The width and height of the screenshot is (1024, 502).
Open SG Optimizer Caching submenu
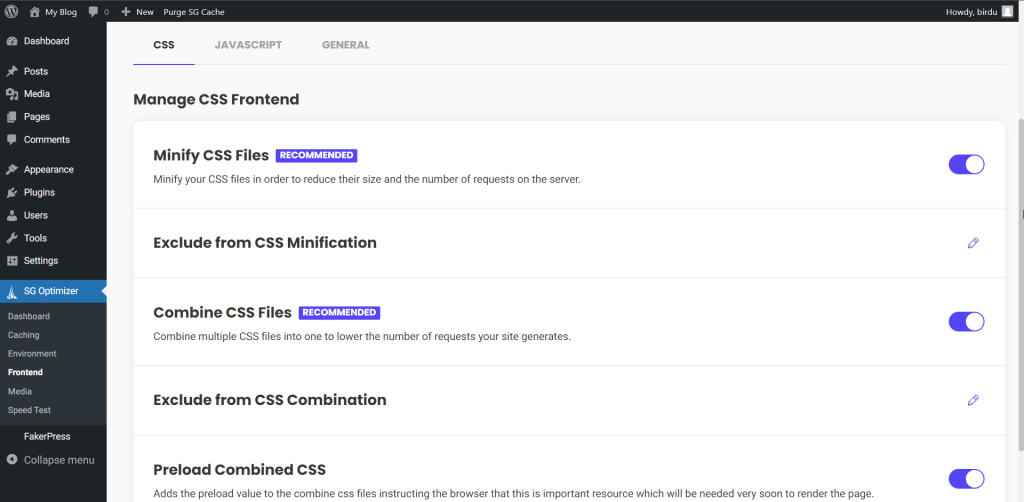pos(24,335)
